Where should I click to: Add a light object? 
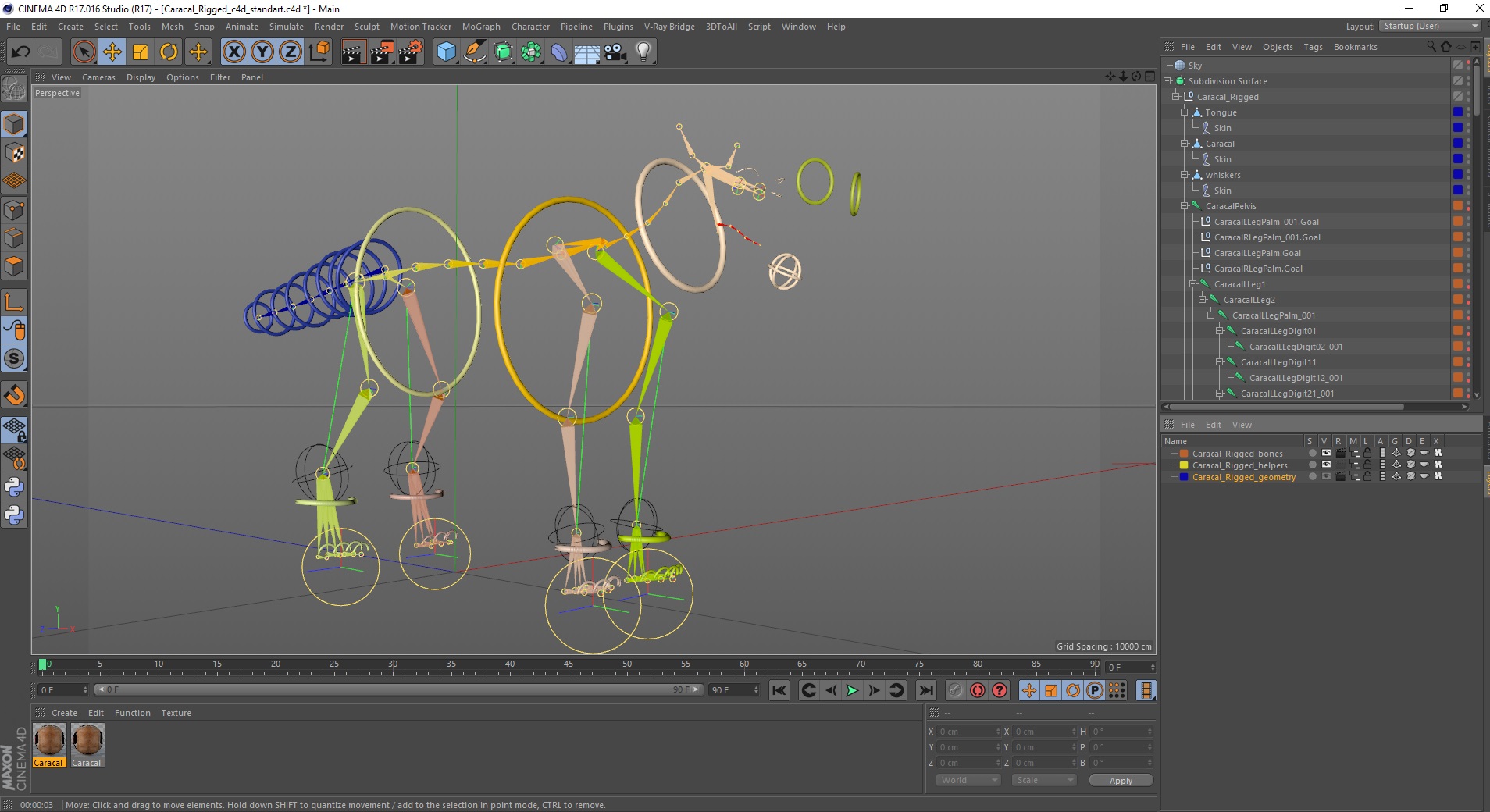coord(643,52)
